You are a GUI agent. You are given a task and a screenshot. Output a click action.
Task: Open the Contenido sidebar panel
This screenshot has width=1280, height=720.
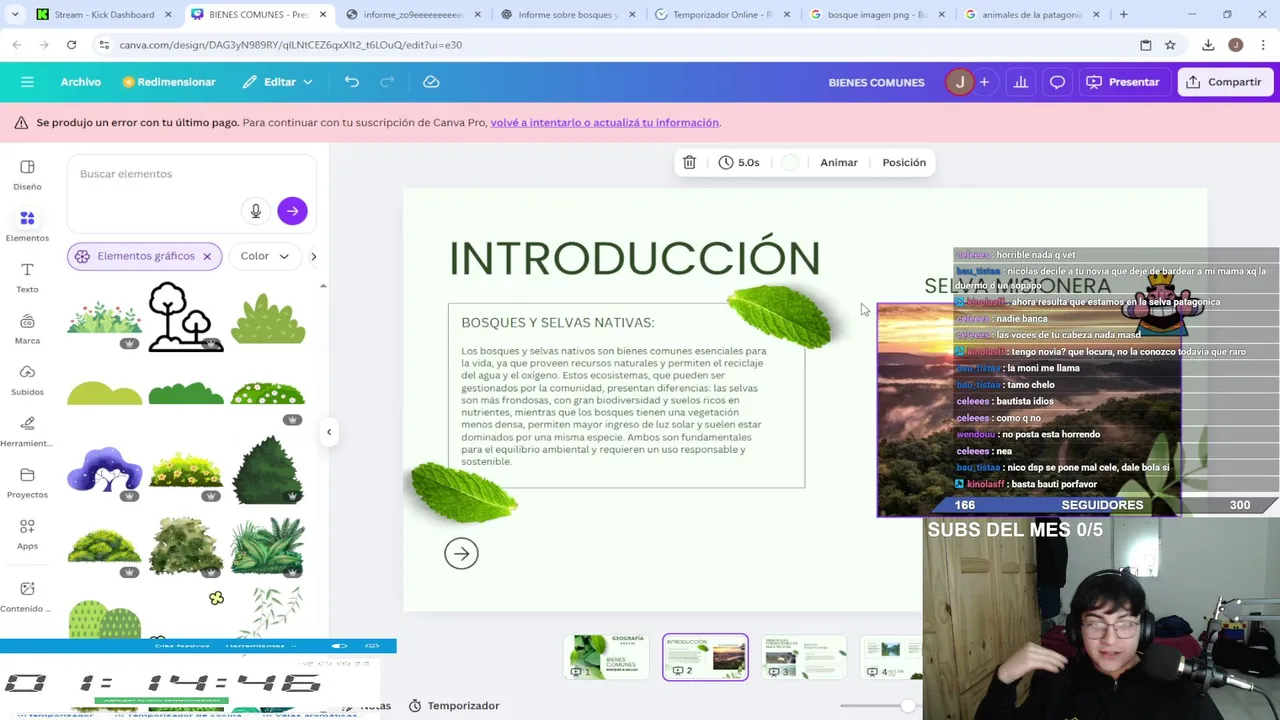[x=27, y=596]
